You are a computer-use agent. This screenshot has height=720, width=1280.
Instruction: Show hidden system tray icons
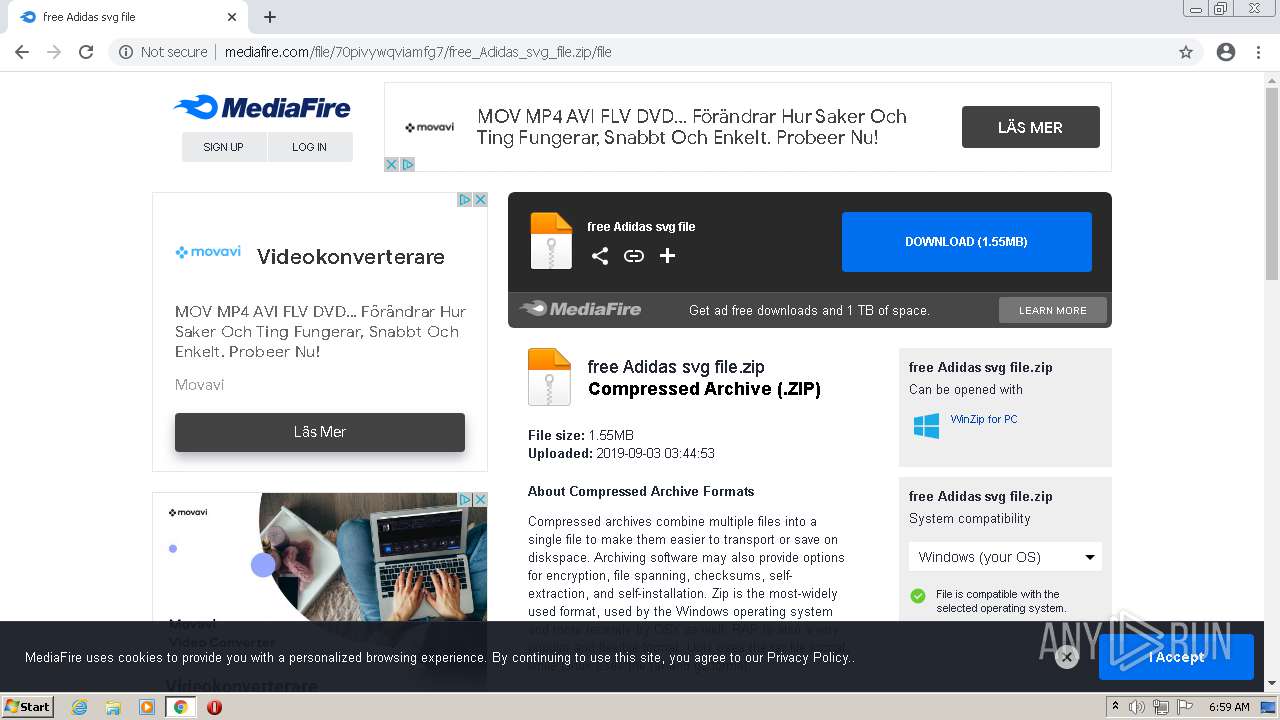[1115, 707]
